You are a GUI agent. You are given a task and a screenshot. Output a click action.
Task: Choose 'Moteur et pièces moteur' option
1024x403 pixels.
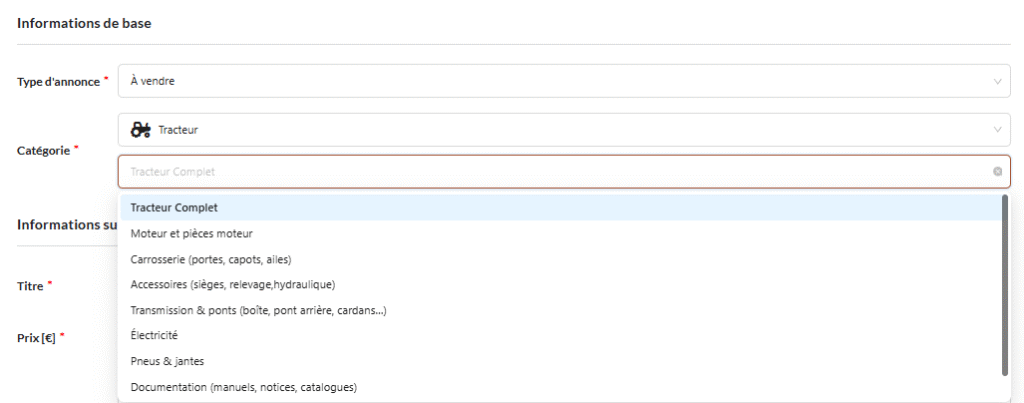[x=191, y=233]
